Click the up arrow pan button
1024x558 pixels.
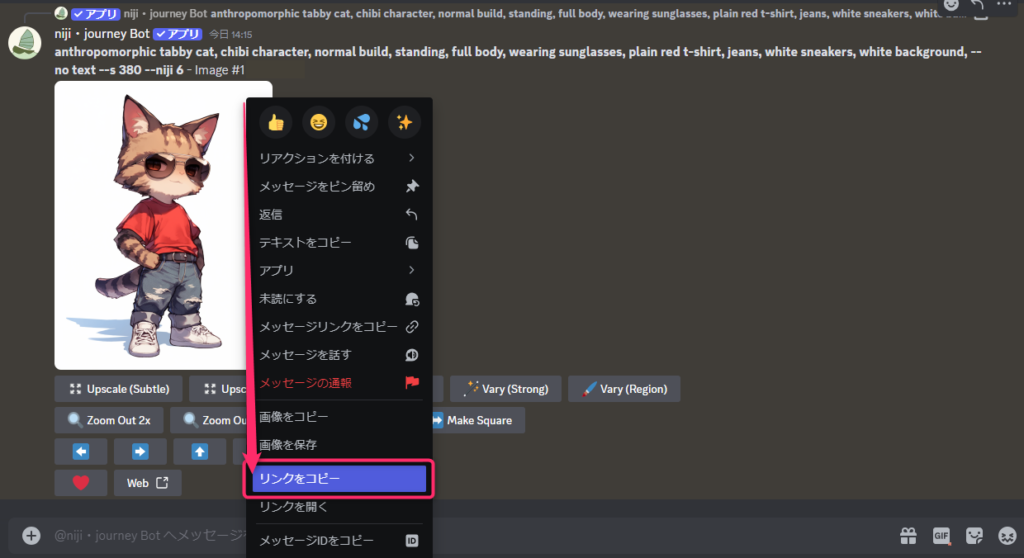pyautogui.click(x=200, y=451)
